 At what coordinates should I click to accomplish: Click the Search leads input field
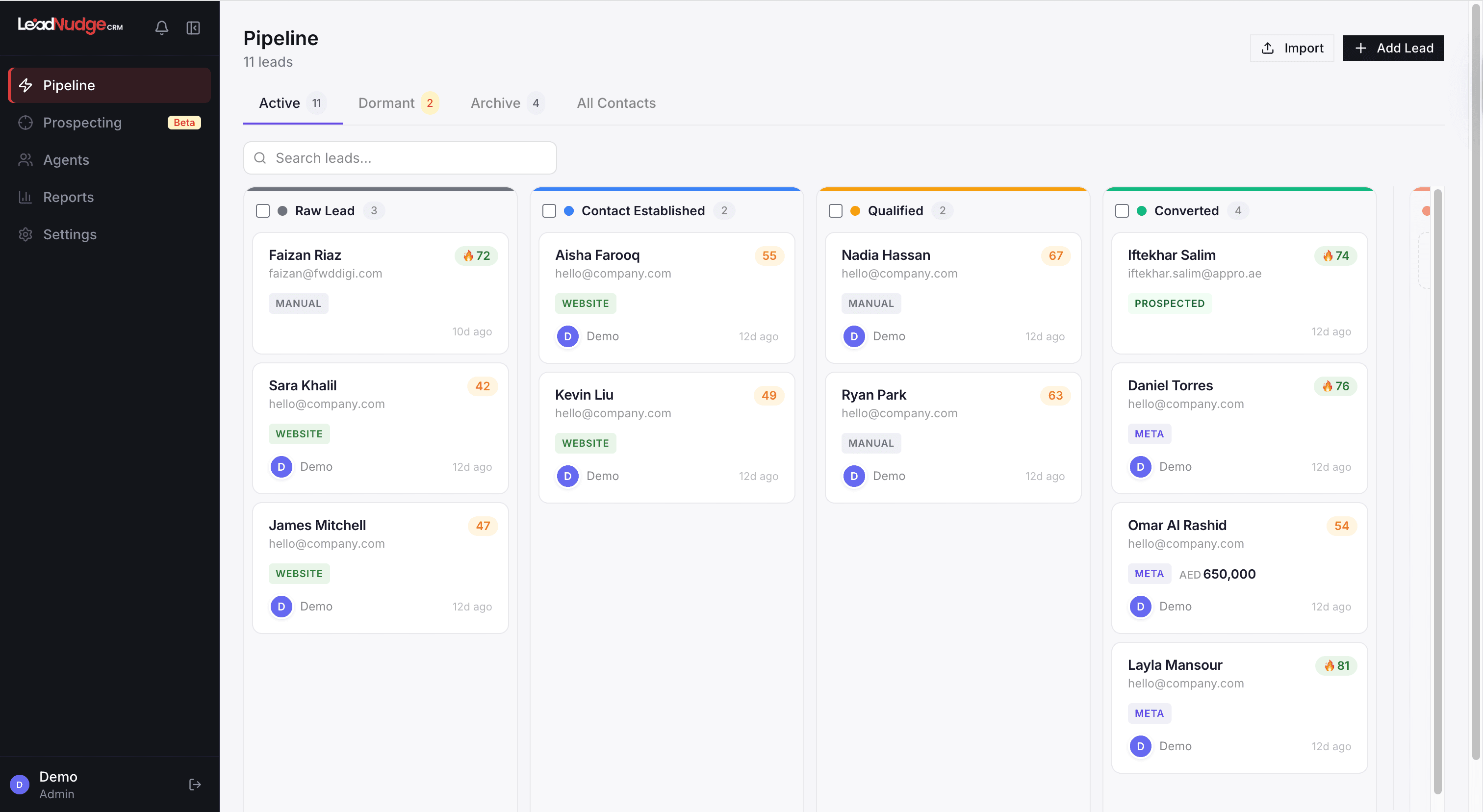click(x=400, y=158)
